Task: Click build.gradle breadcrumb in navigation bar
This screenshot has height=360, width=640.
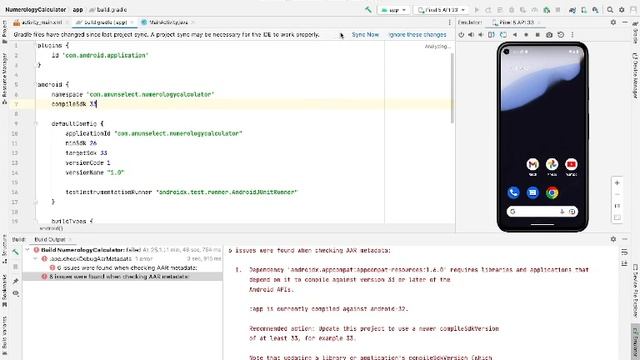Action: point(108,9)
